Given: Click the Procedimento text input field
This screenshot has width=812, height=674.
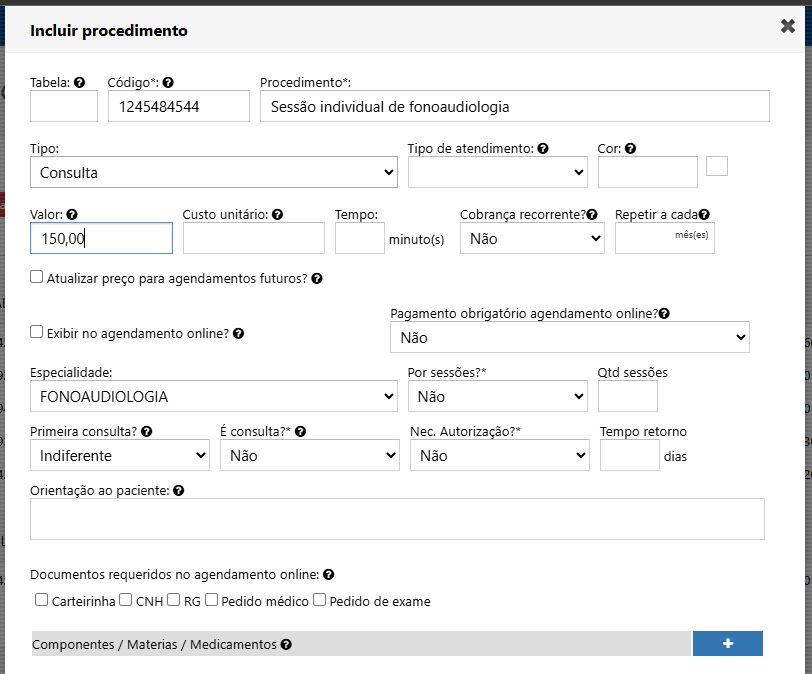Looking at the screenshot, I should point(514,106).
